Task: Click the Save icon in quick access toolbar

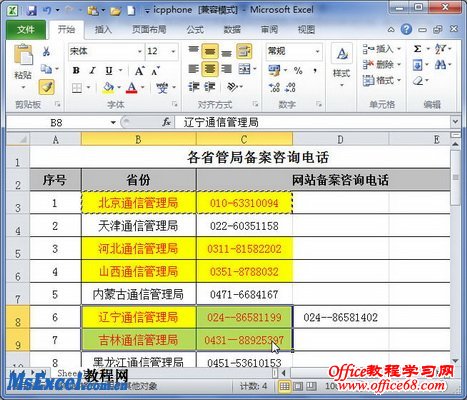Action: pyautogui.click(x=32, y=11)
